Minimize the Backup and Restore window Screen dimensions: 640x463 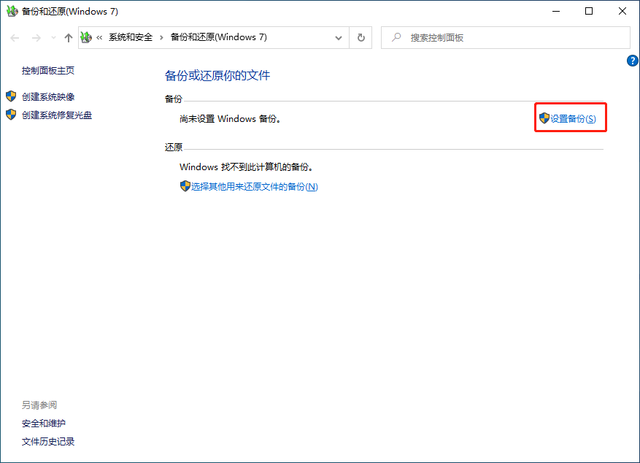556,11
